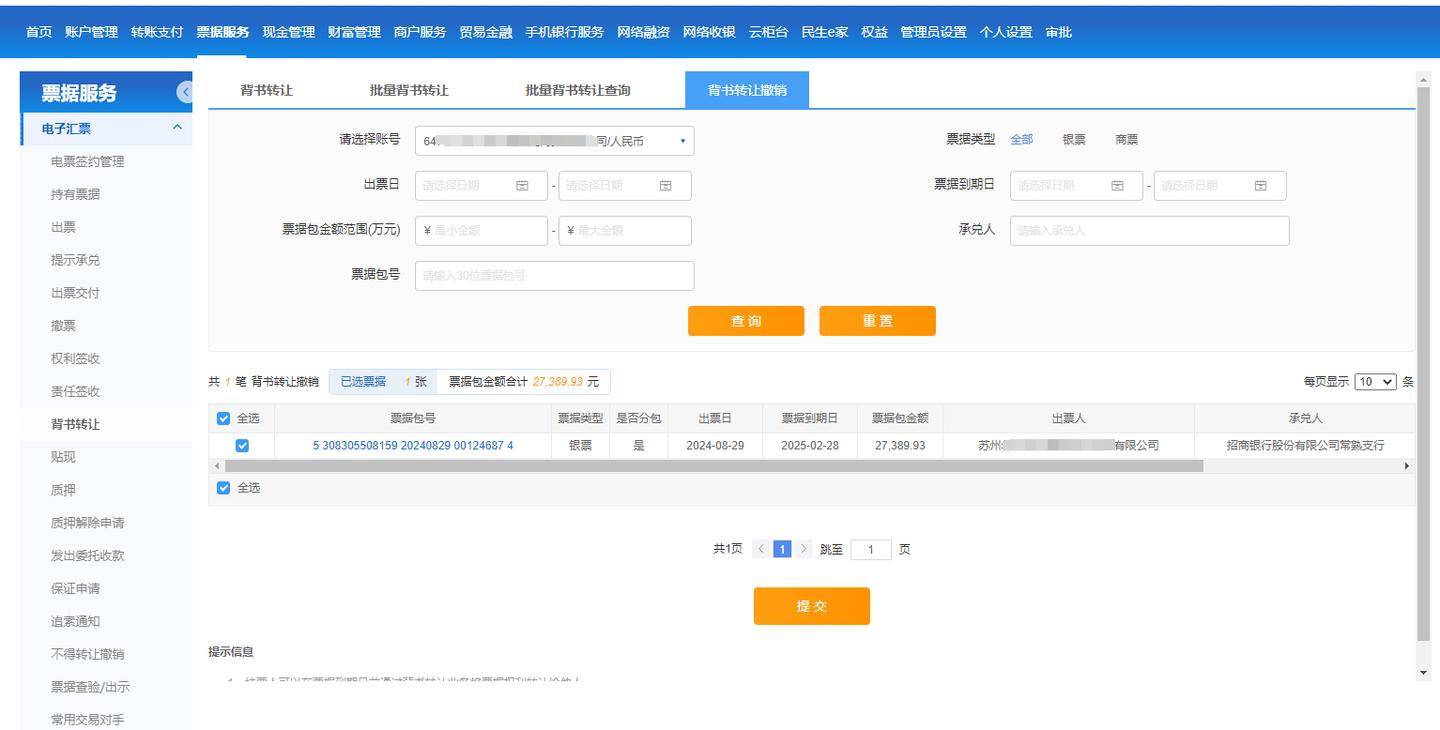Open calendar icon for 出票日 end date
The image size is (1440, 730).
(665, 186)
